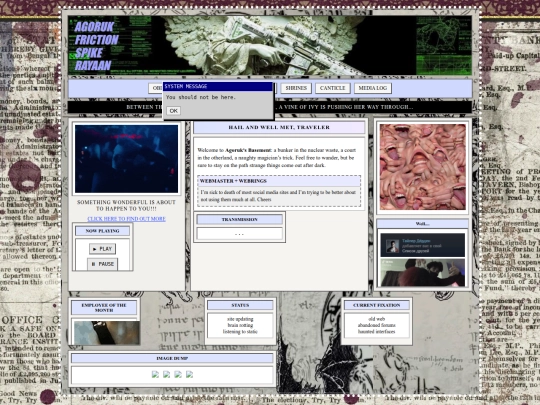Click the faces and mouths collage image
Viewport: 540px width, 405px height.
pos(423,167)
